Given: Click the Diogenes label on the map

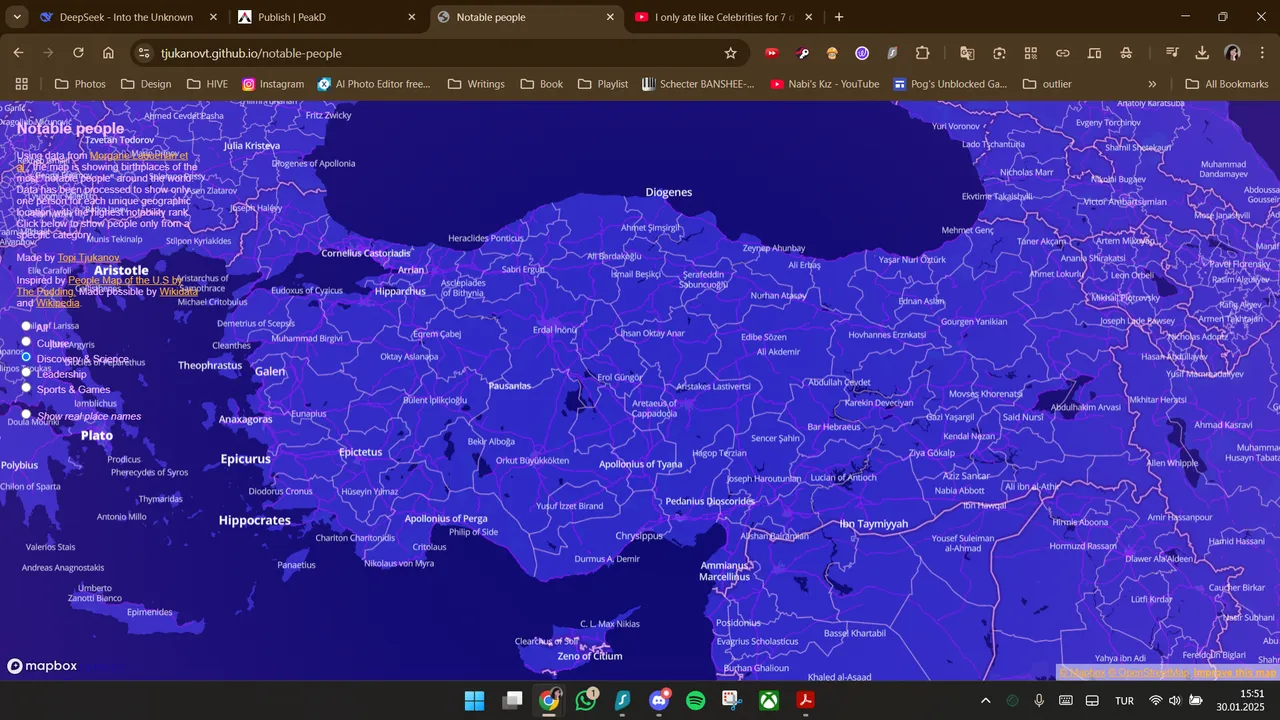Looking at the screenshot, I should point(668,192).
